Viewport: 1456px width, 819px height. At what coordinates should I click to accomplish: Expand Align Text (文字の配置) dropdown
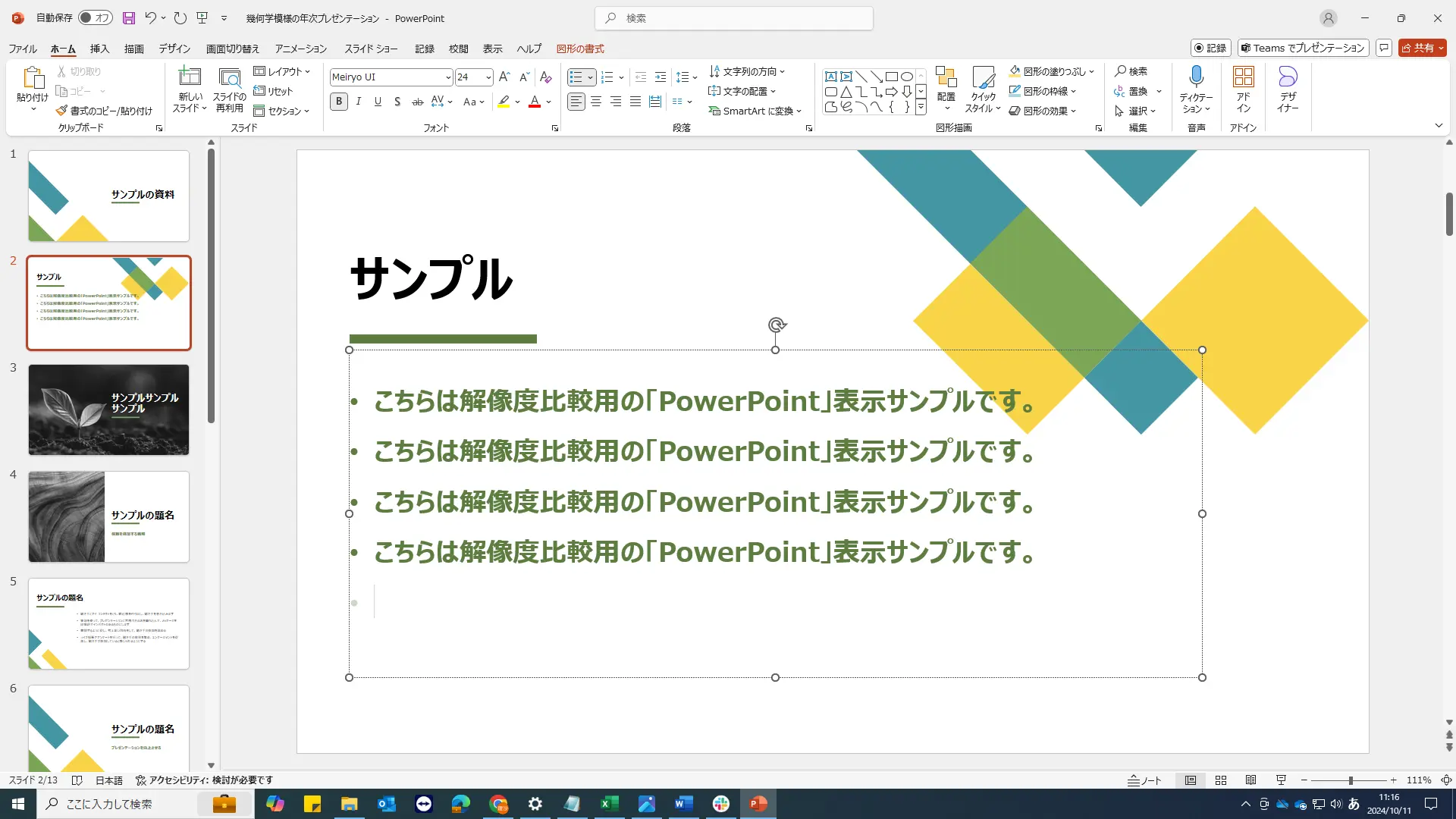(742, 91)
